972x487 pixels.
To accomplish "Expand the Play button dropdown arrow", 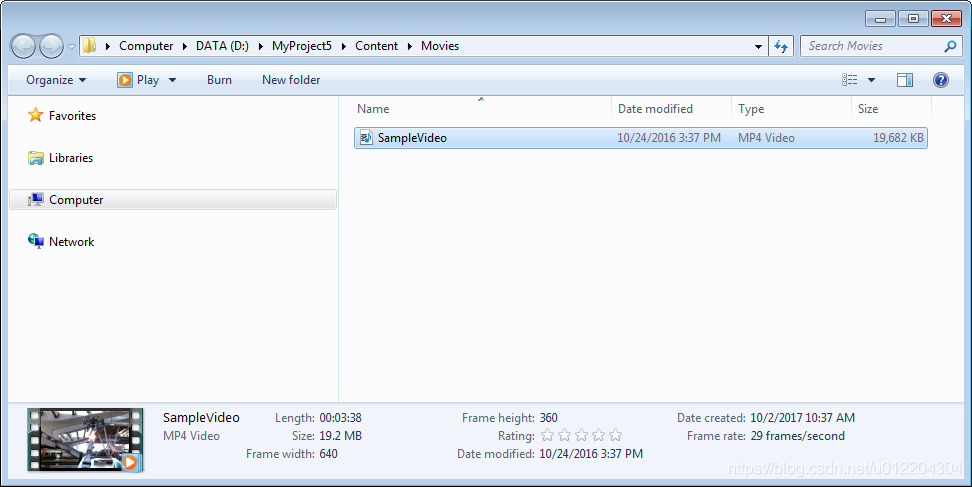I will point(172,80).
